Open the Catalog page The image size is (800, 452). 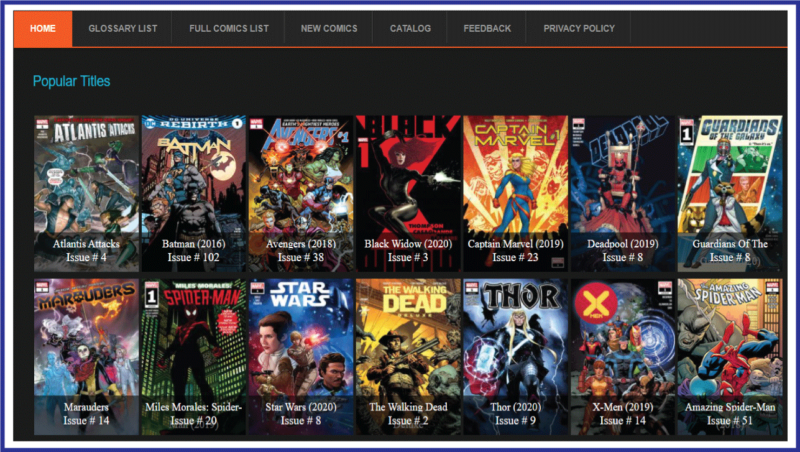pos(410,29)
